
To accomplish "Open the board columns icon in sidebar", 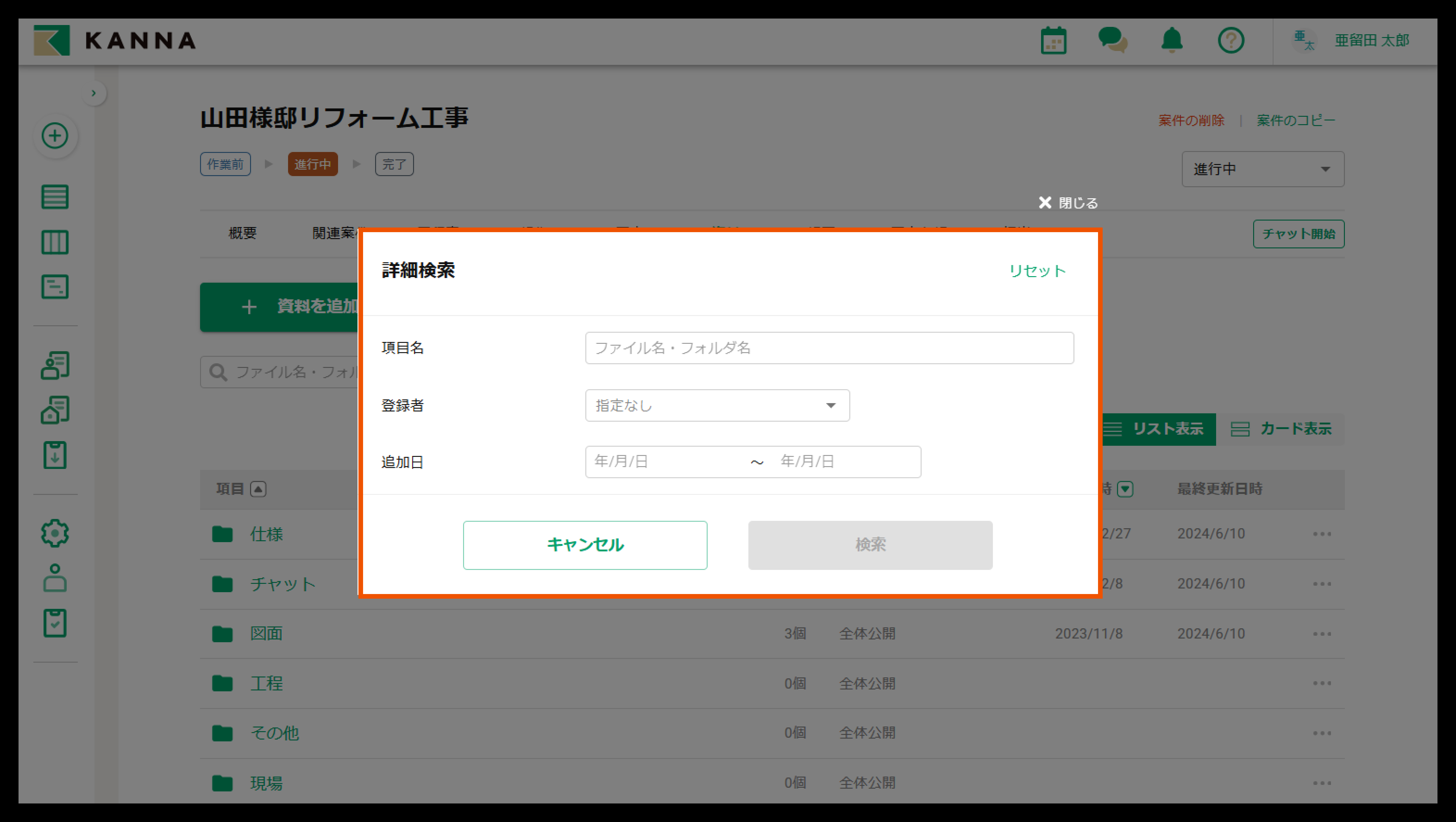I will [55, 242].
